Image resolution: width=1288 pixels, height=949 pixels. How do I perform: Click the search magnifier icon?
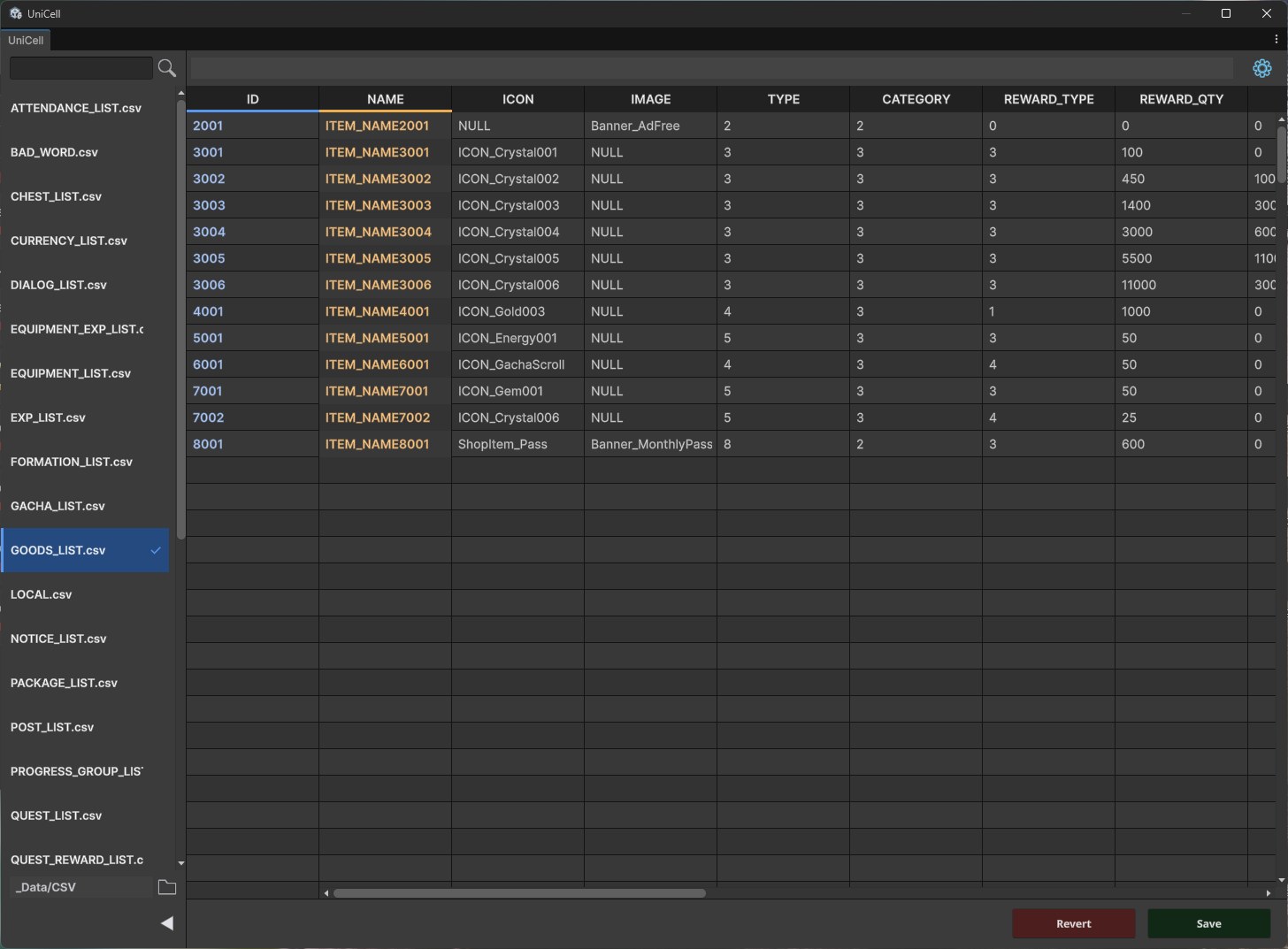point(166,68)
